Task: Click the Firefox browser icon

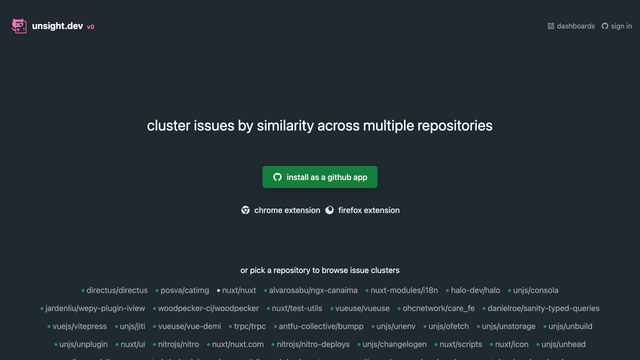Action: (329, 210)
